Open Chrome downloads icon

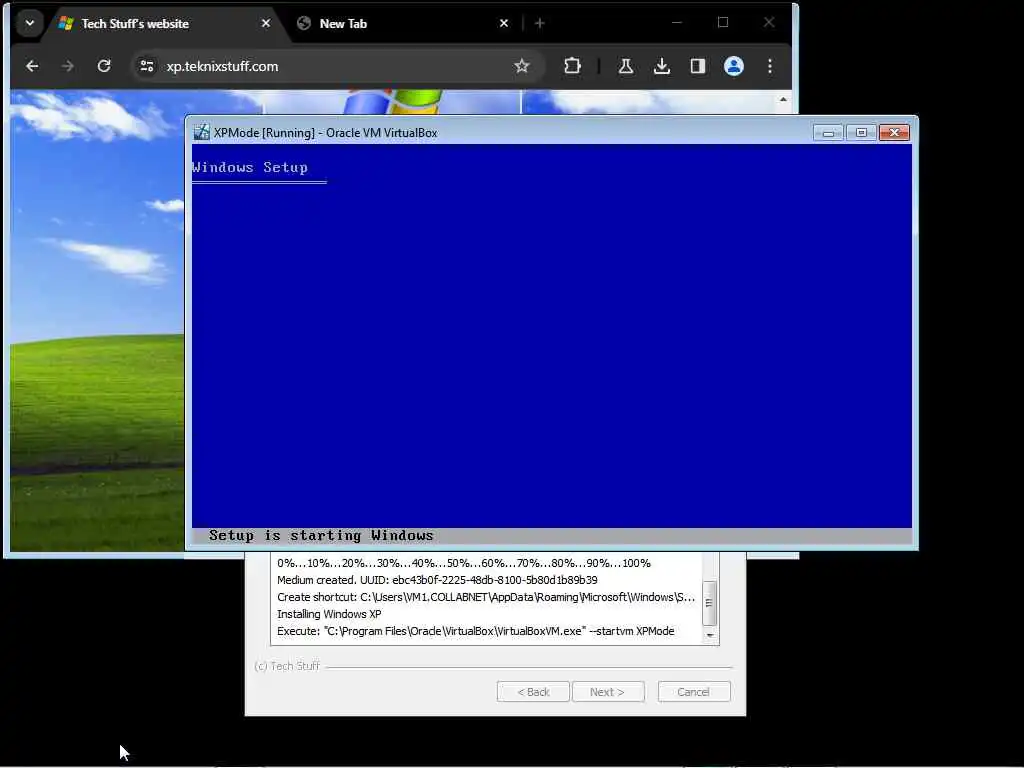pos(662,66)
